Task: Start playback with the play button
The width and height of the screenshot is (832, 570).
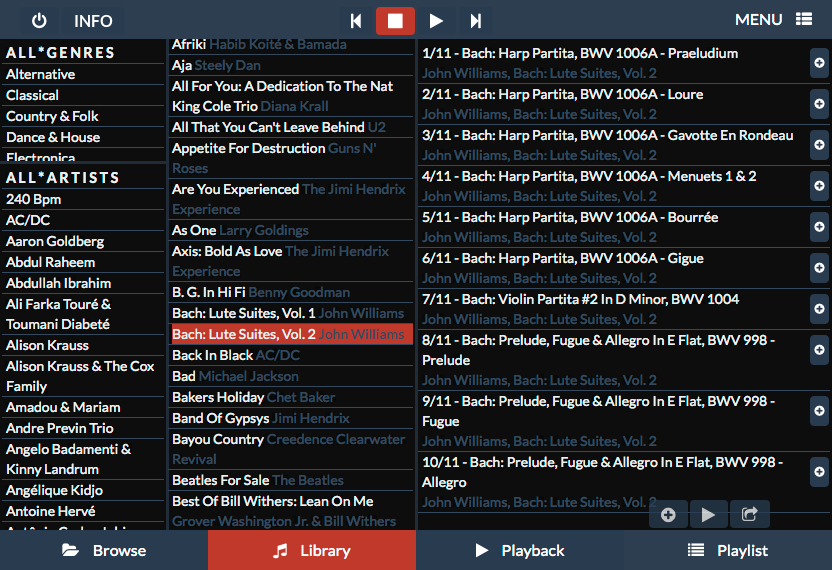Action: coord(436,21)
